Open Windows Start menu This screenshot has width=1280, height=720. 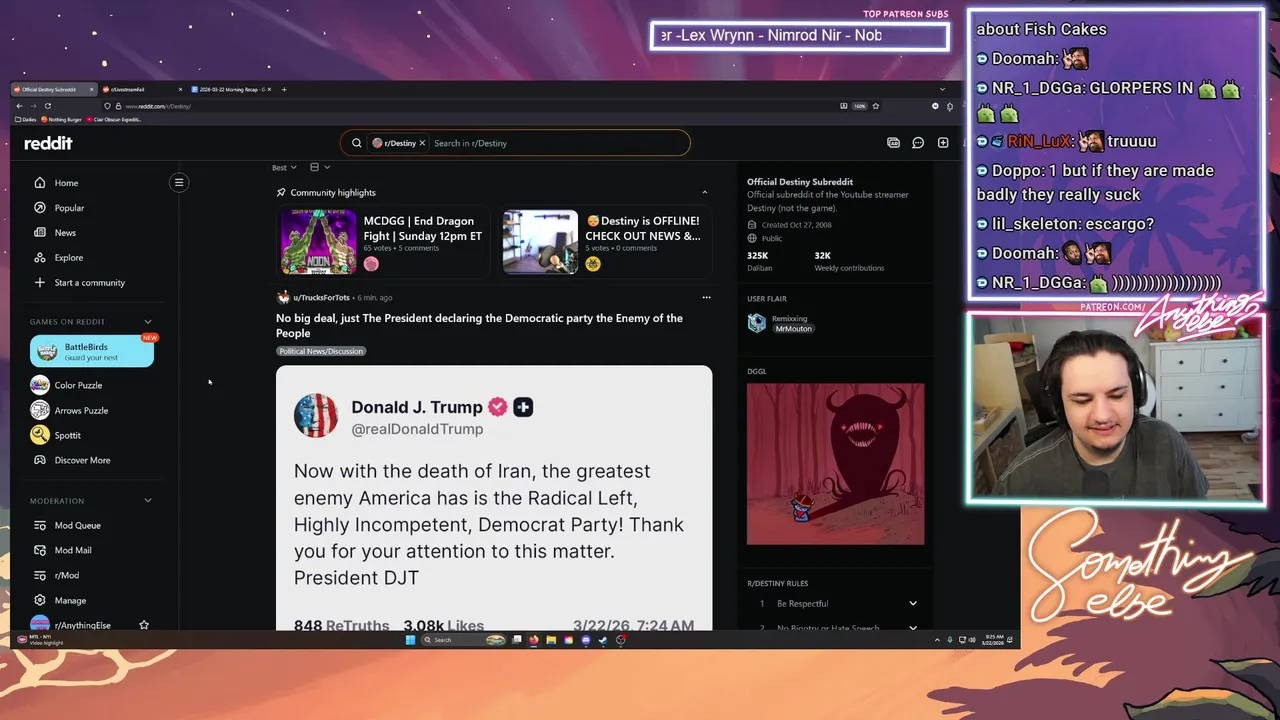tap(410, 640)
